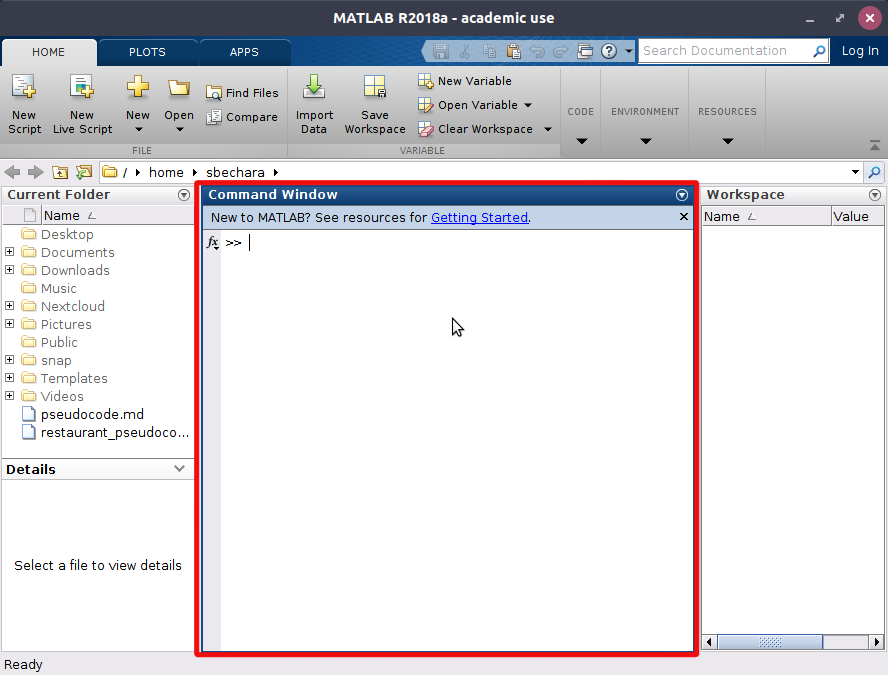This screenshot has width=888, height=675.
Task: Click the Find Files tool
Action: 242,93
